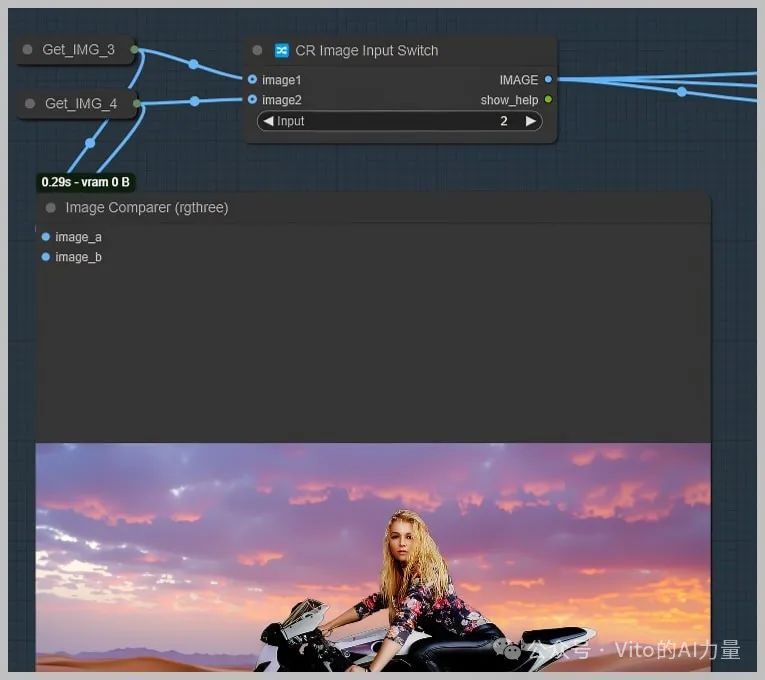
Task: Click the link midpoint dot below Get_IMG_4
Action: pyautogui.click(x=90, y=143)
